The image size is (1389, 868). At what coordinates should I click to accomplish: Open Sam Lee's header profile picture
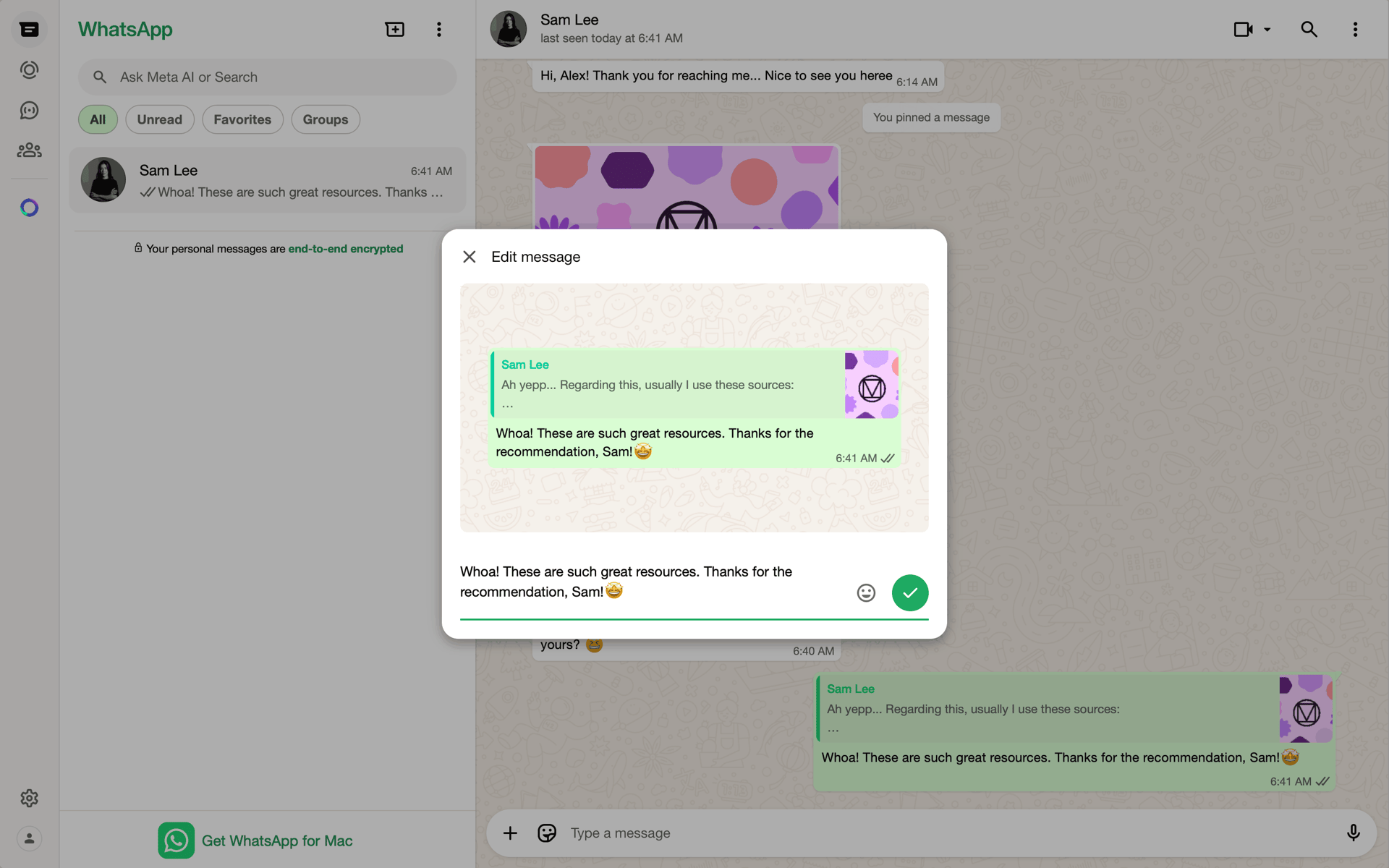coord(509,29)
